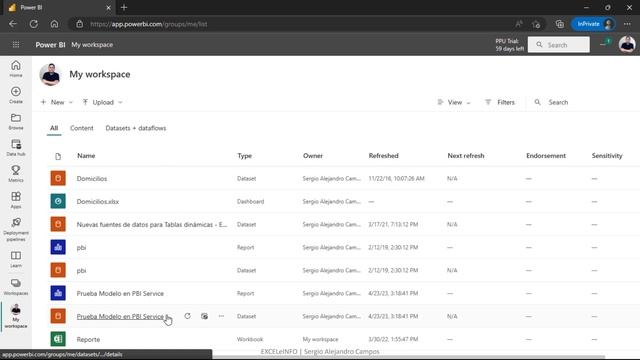Open Prueba Modelo en PBI Service dataset

[x=120, y=316]
